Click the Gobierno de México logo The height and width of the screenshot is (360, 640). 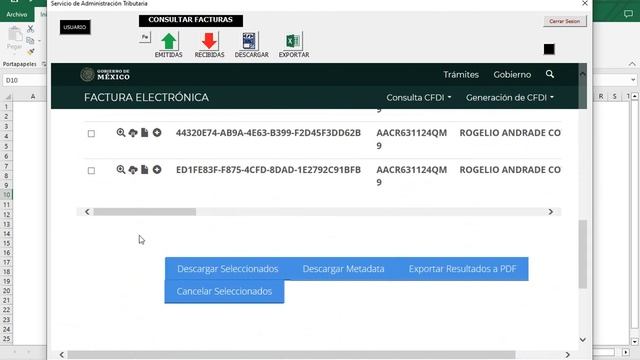(105, 75)
